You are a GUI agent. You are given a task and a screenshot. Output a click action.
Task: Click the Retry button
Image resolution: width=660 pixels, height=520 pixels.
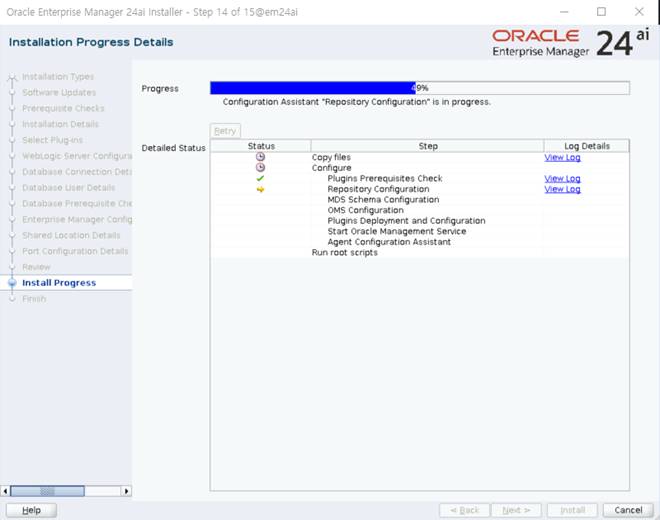coord(225,131)
